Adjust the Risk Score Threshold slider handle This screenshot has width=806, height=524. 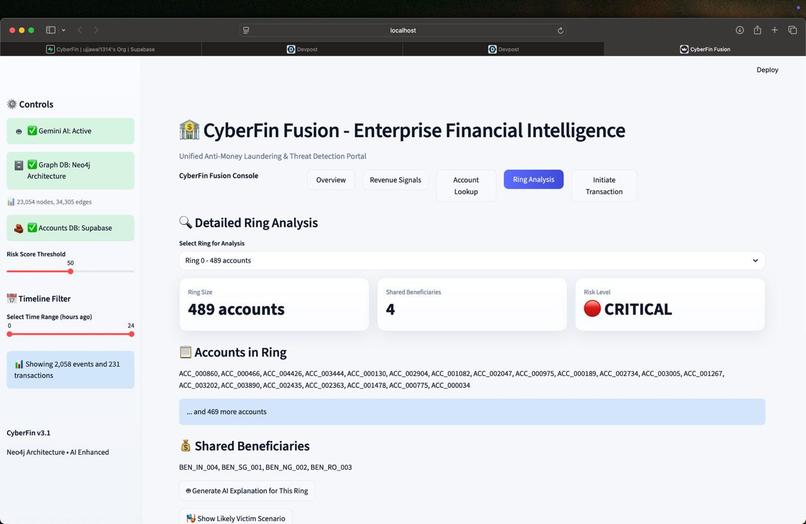(70, 272)
